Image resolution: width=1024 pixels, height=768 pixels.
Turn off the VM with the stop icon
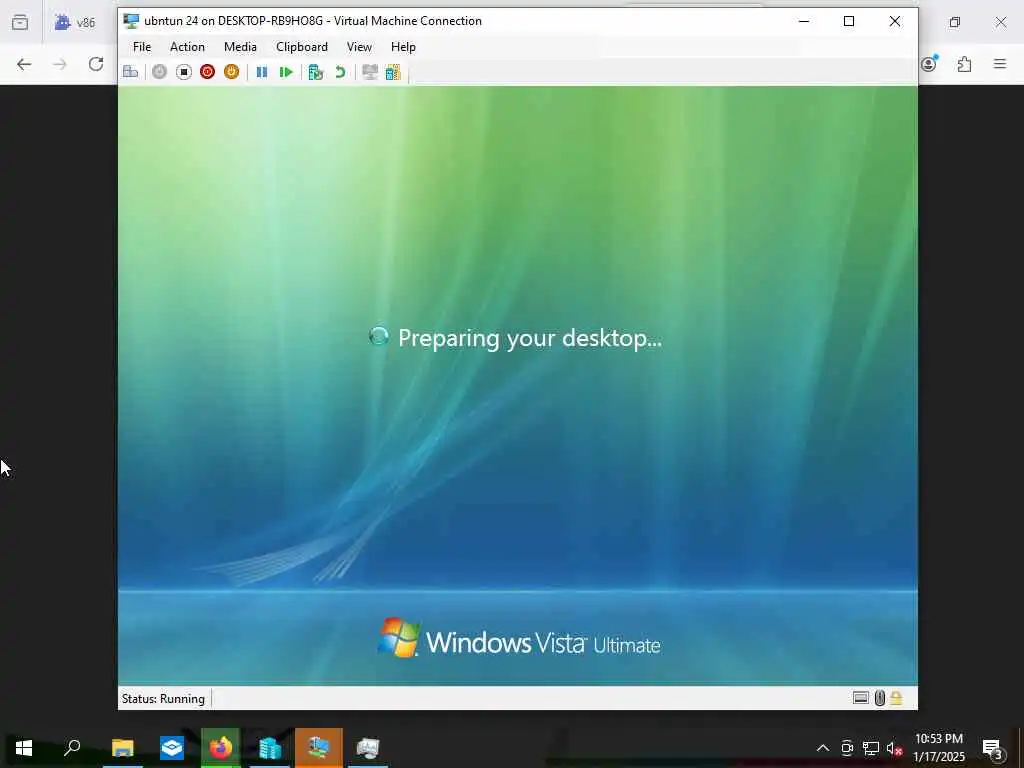[x=184, y=72]
